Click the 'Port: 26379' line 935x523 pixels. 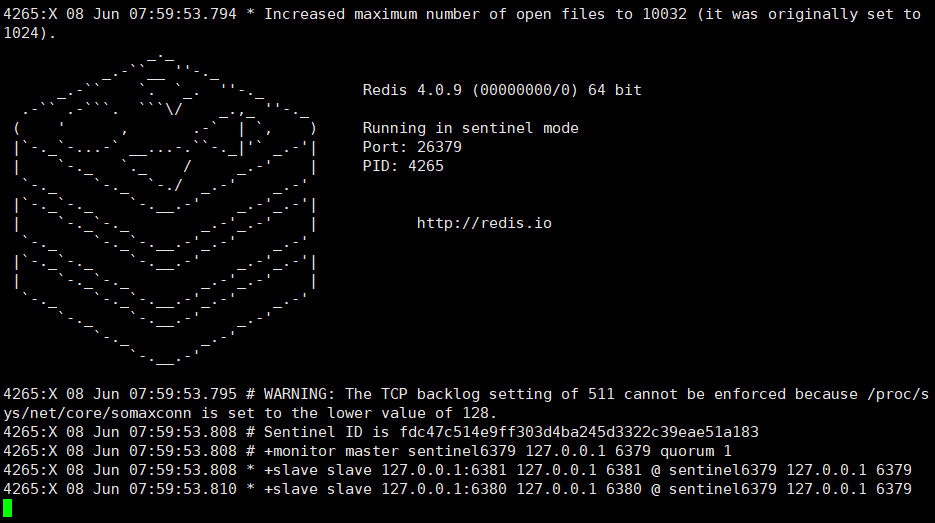(x=412, y=147)
